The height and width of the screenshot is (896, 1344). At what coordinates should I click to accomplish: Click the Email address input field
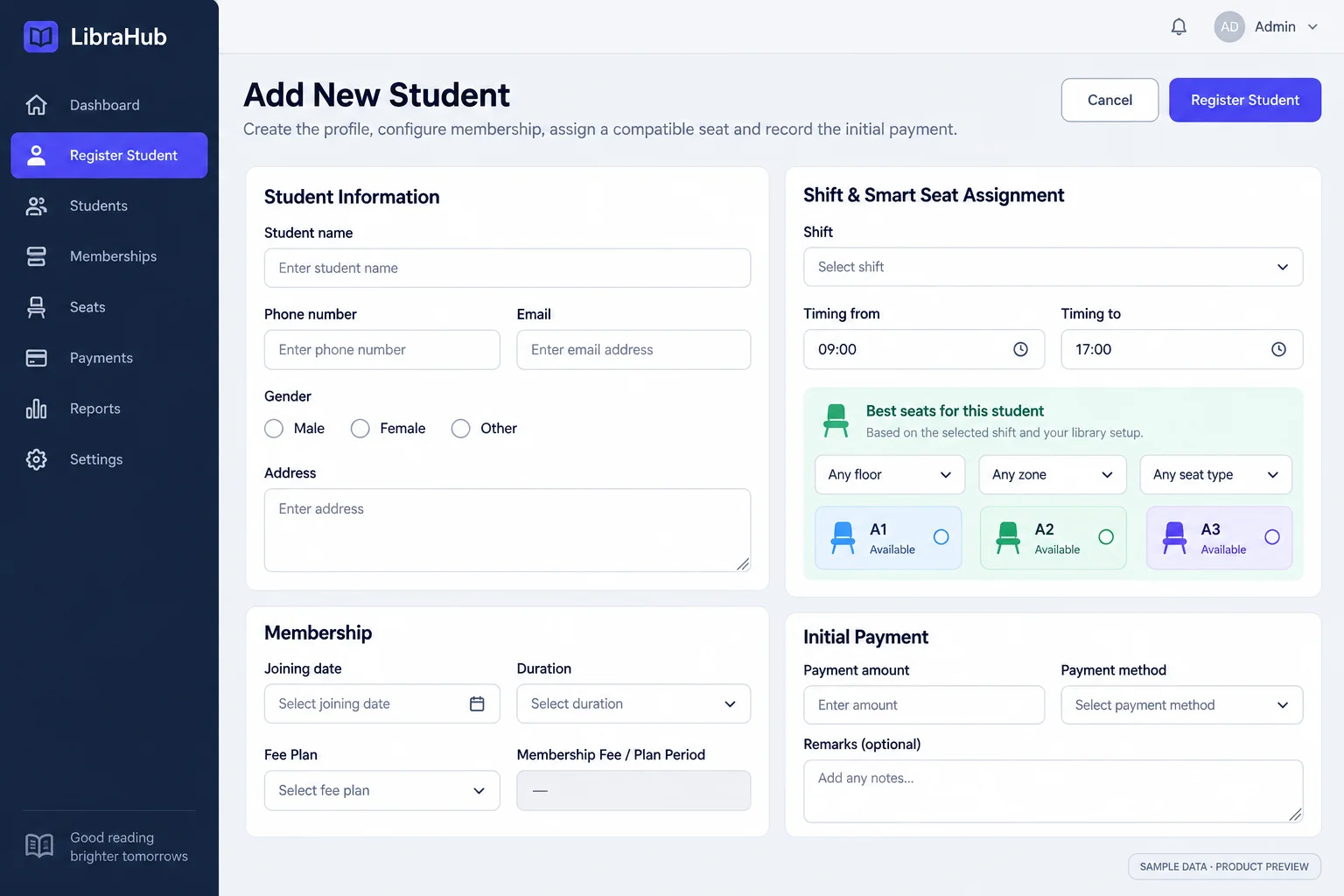(x=633, y=349)
